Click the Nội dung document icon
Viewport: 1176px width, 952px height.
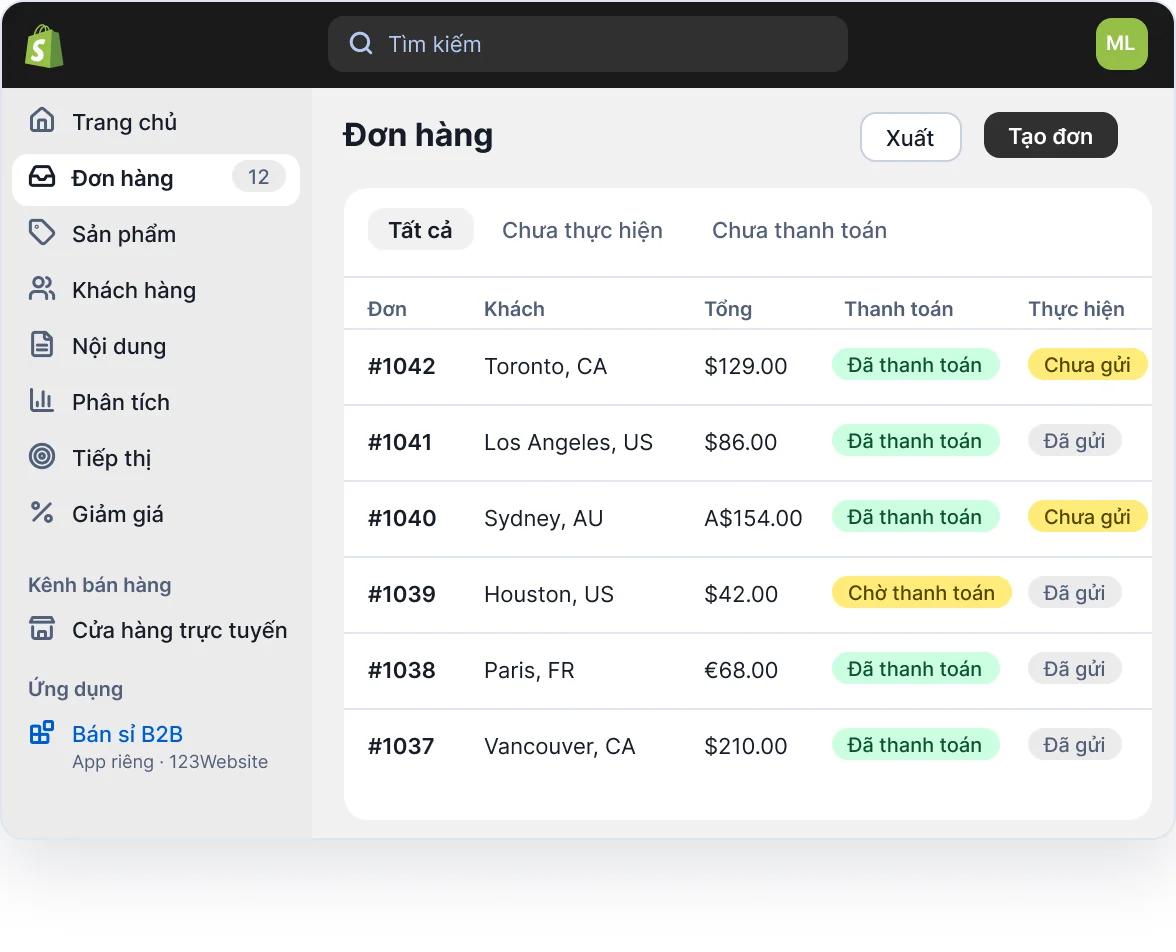tap(42, 344)
